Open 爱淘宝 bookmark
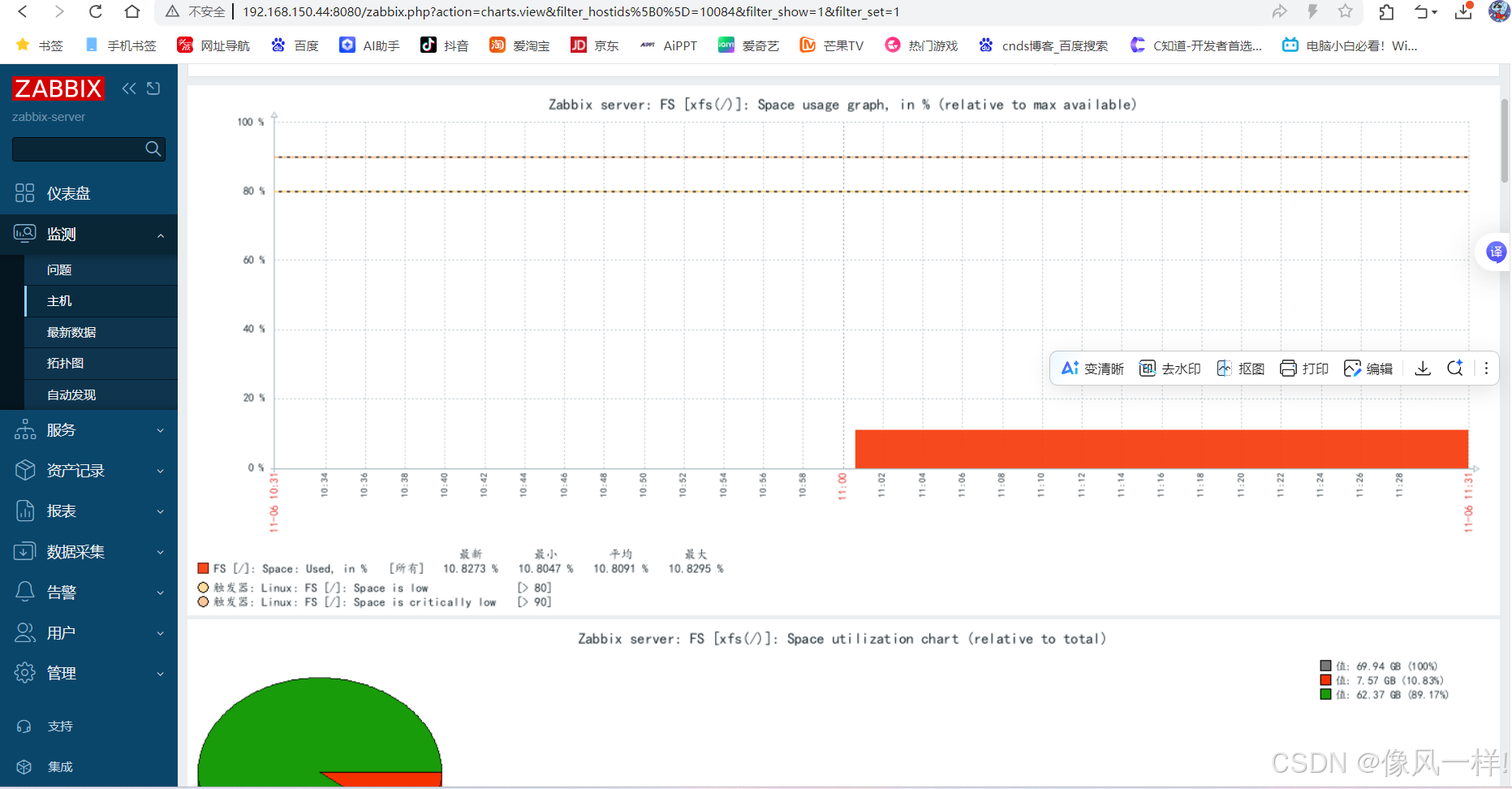This screenshot has height=789, width=1512. (519, 45)
